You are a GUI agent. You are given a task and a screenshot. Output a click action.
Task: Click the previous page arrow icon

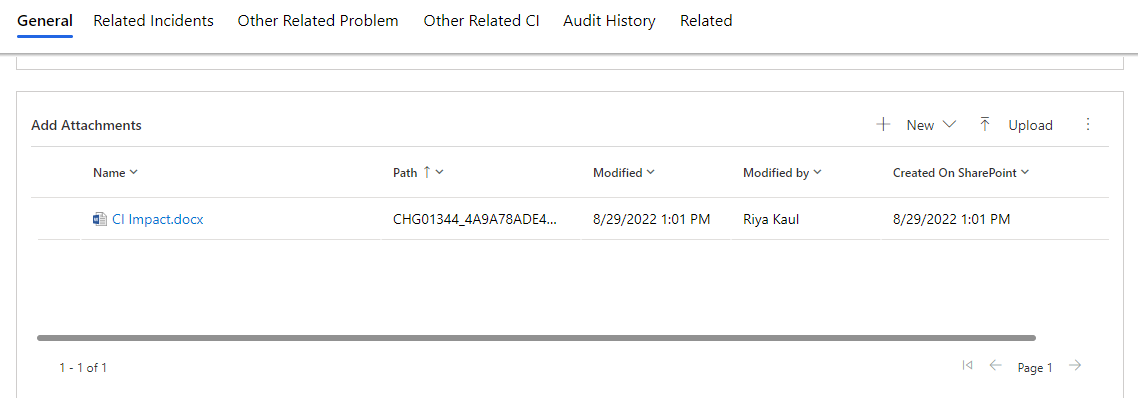click(x=996, y=365)
